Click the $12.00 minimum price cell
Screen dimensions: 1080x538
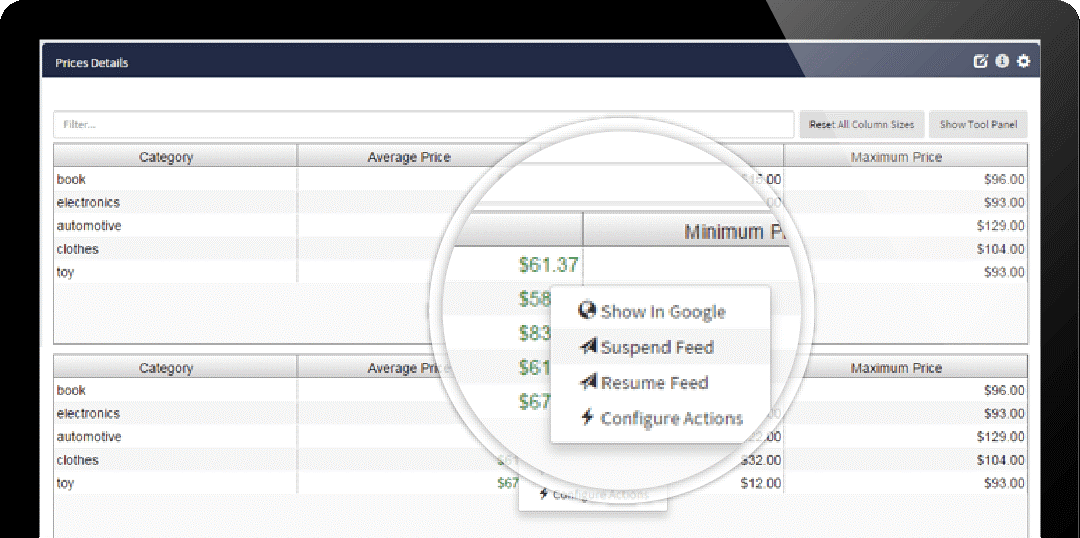[x=761, y=483]
